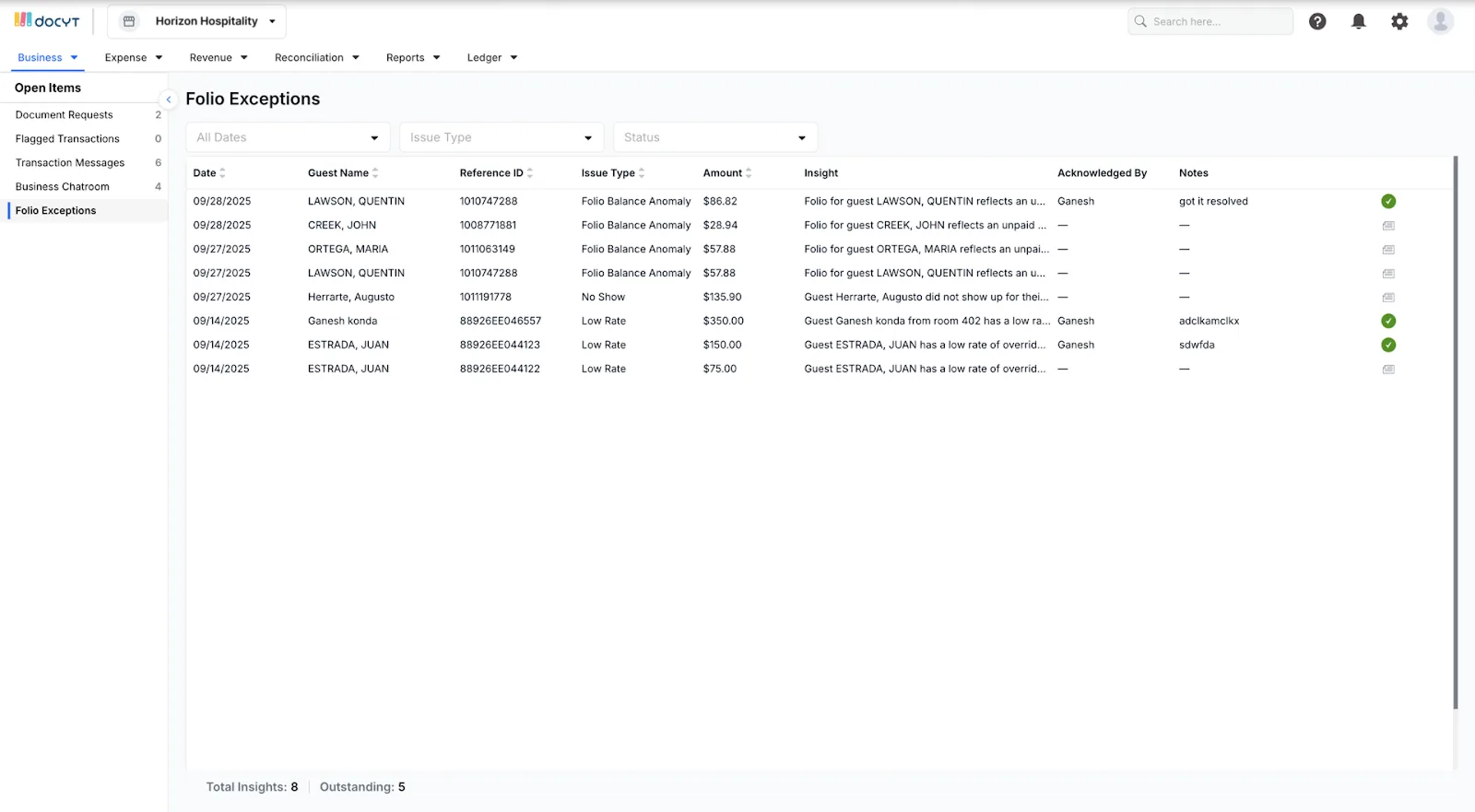Click the Search here field
1475x812 pixels.
click(1210, 21)
